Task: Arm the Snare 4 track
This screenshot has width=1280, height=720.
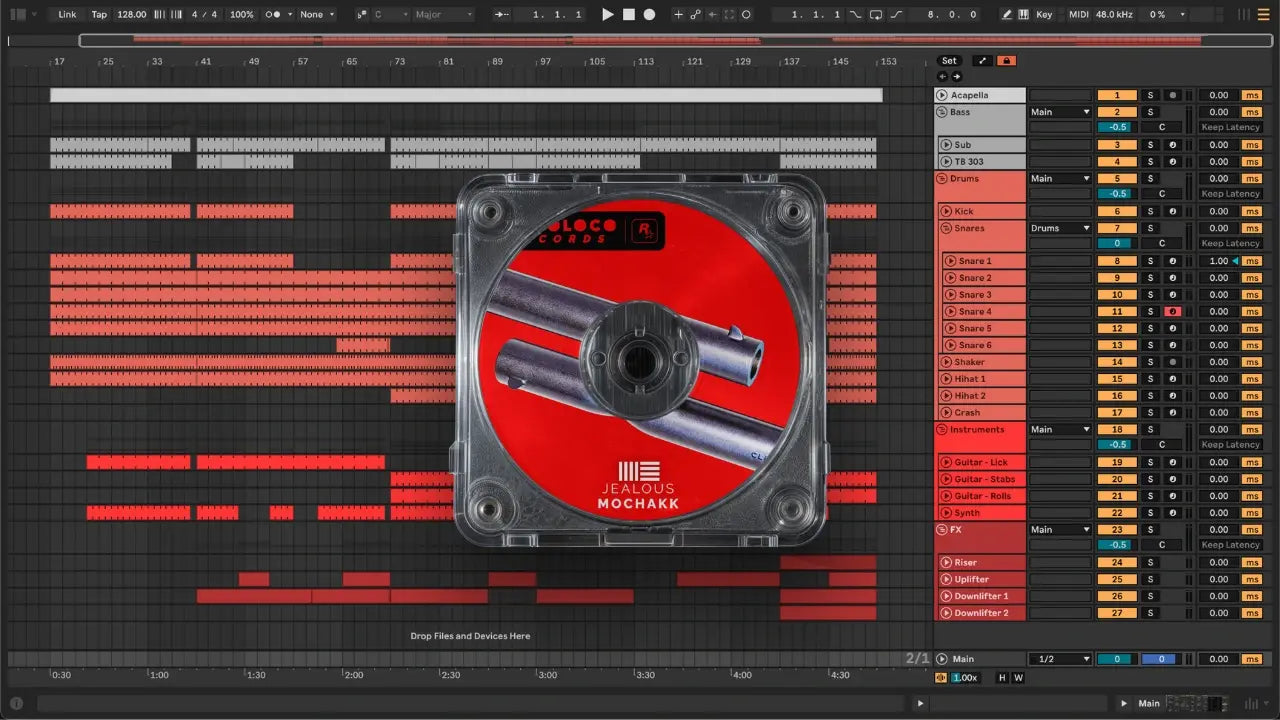Action: tap(1172, 312)
